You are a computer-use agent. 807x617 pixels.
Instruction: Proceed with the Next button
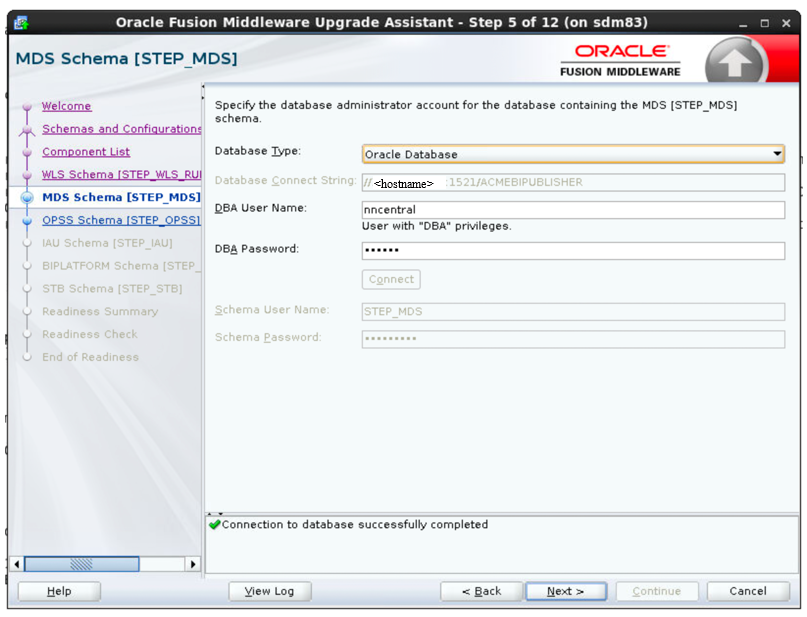point(566,591)
